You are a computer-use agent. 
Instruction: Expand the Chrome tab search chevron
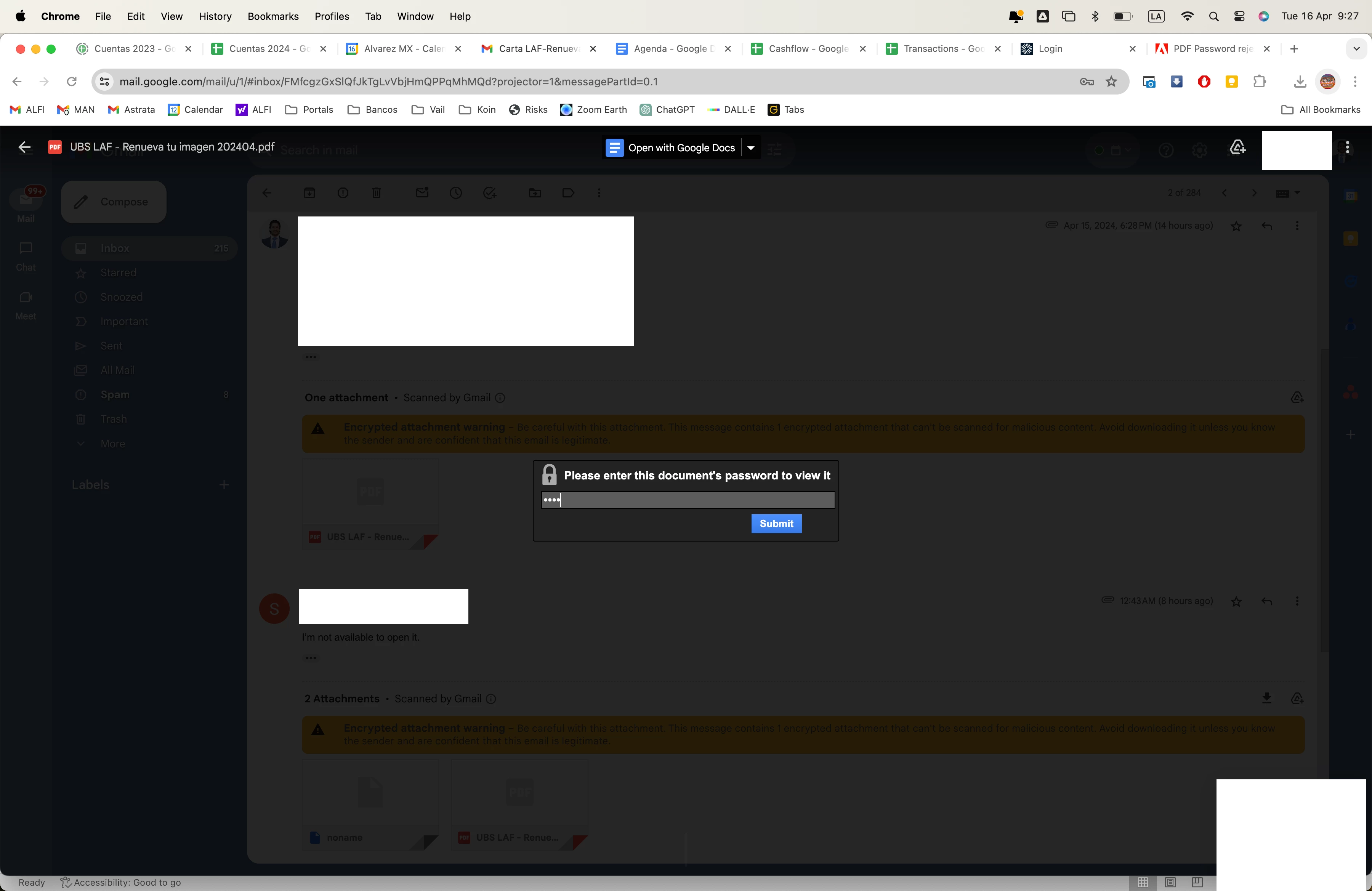pos(1356,49)
